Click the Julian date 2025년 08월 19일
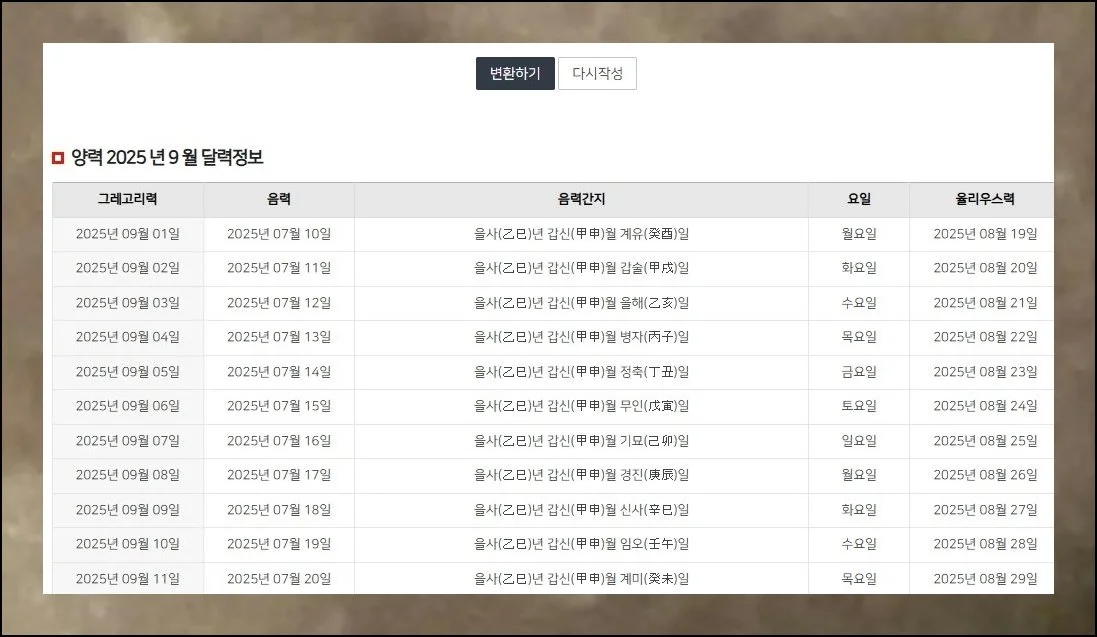The image size is (1097, 637). point(980,234)
